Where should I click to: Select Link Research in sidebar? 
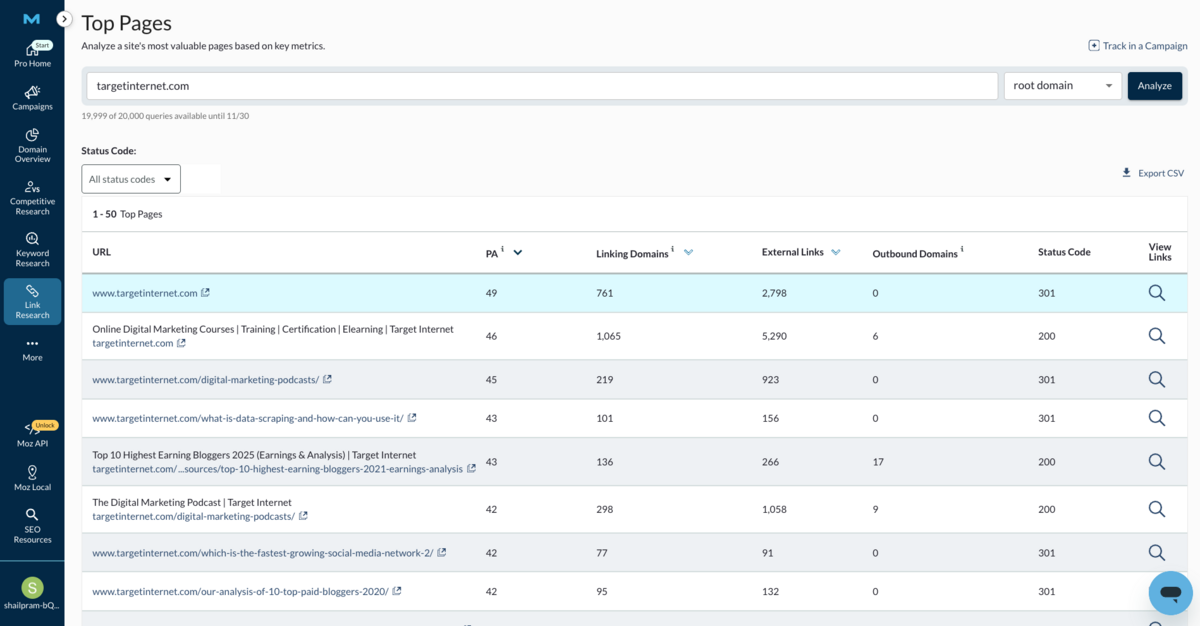pyautogui.click(x=32, y=302)
